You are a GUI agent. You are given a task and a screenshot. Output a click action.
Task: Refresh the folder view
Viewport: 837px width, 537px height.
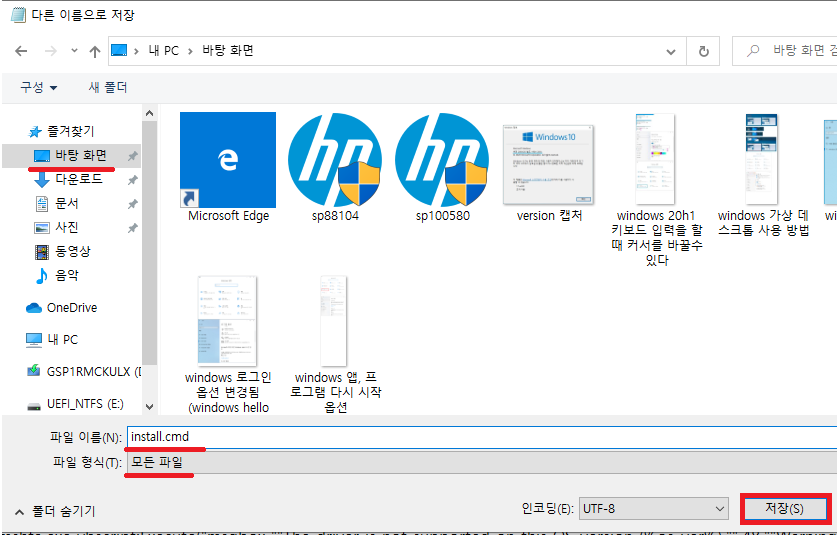tap(704, 51)
